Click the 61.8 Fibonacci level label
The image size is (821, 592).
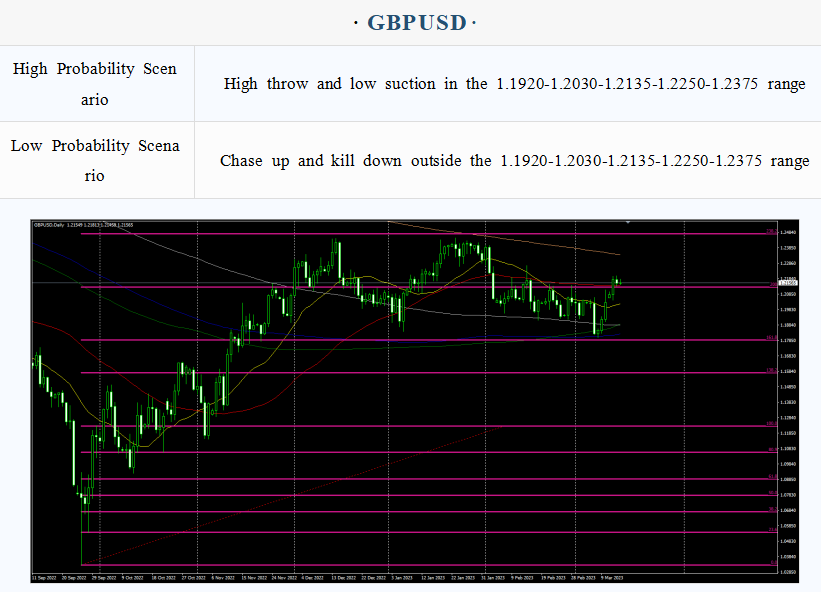point(773,477)
